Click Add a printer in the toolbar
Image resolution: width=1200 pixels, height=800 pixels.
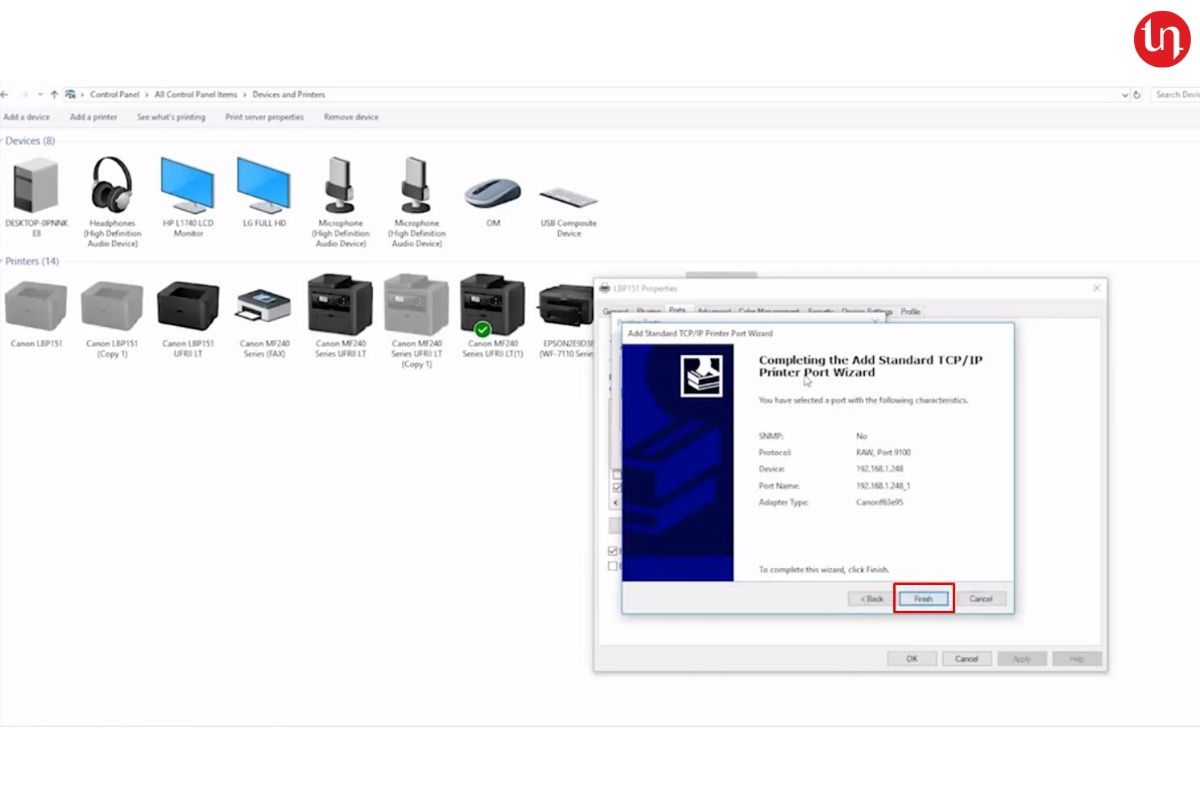point(93,117)
